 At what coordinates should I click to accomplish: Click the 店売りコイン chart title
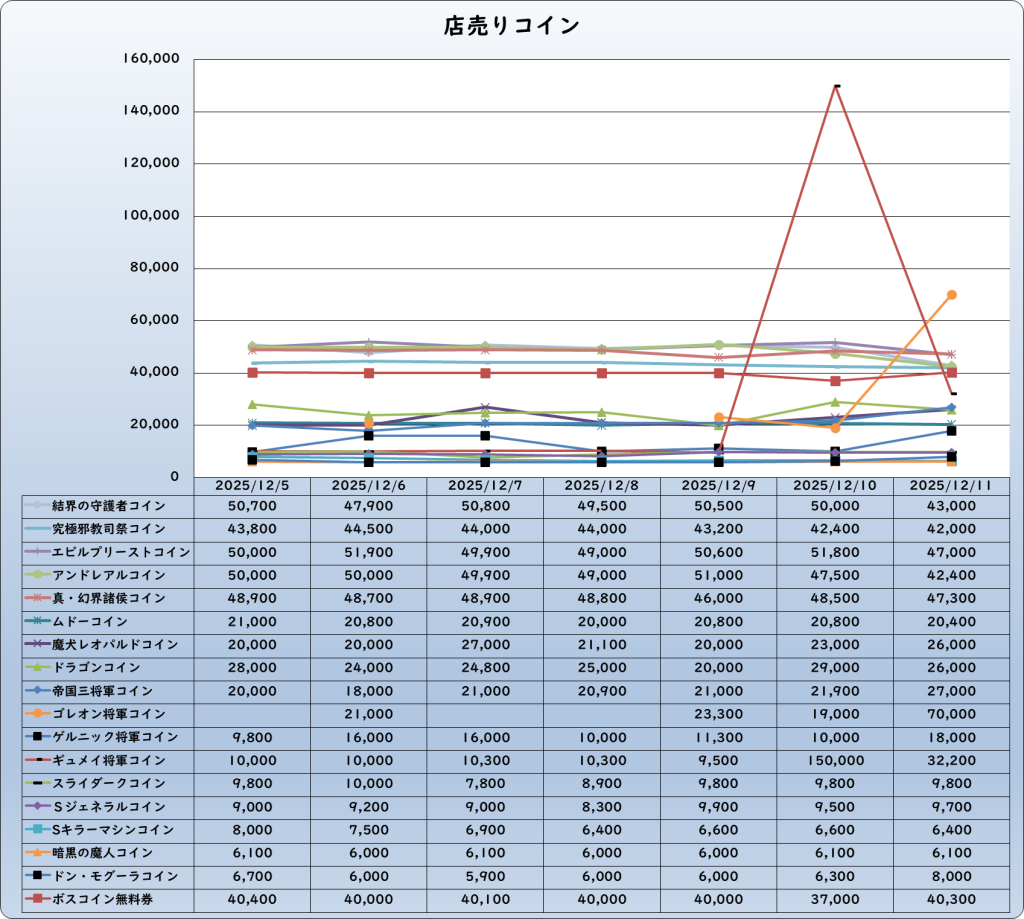point(511,26)
